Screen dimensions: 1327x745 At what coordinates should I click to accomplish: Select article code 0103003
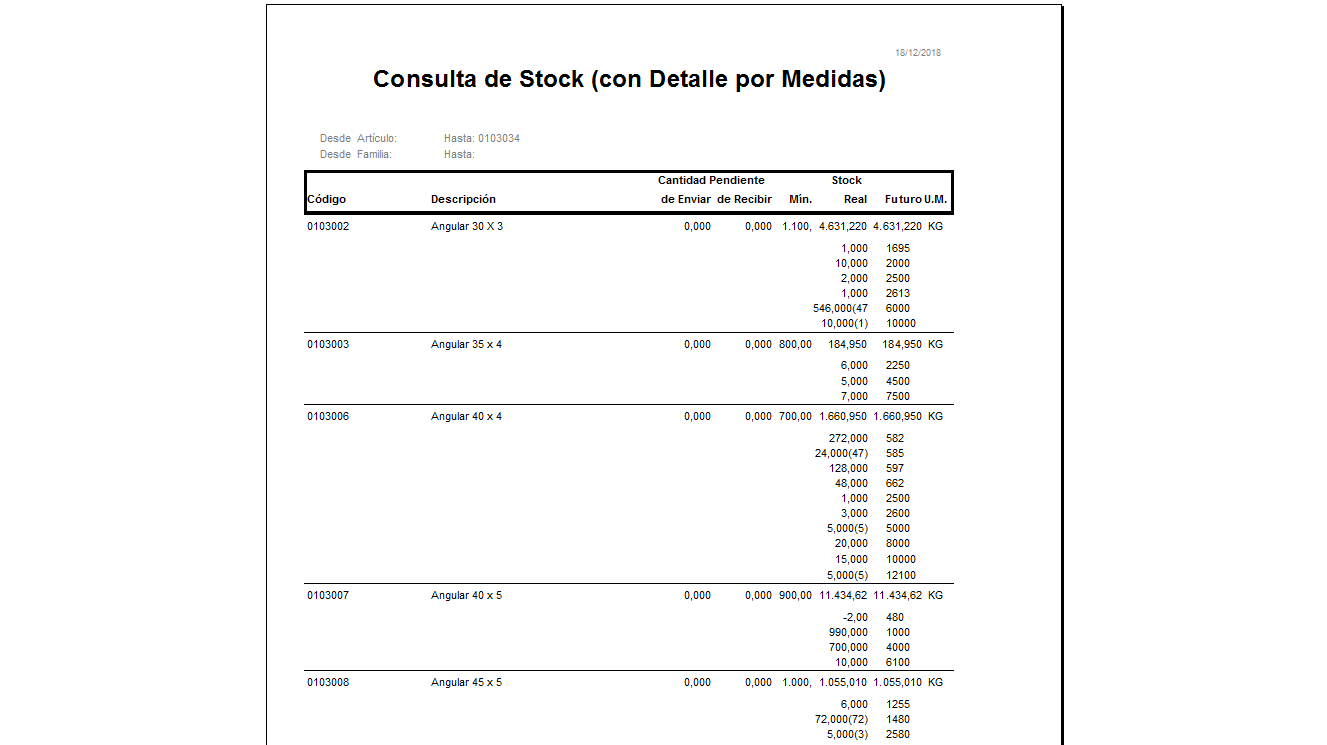click(328, 344)
